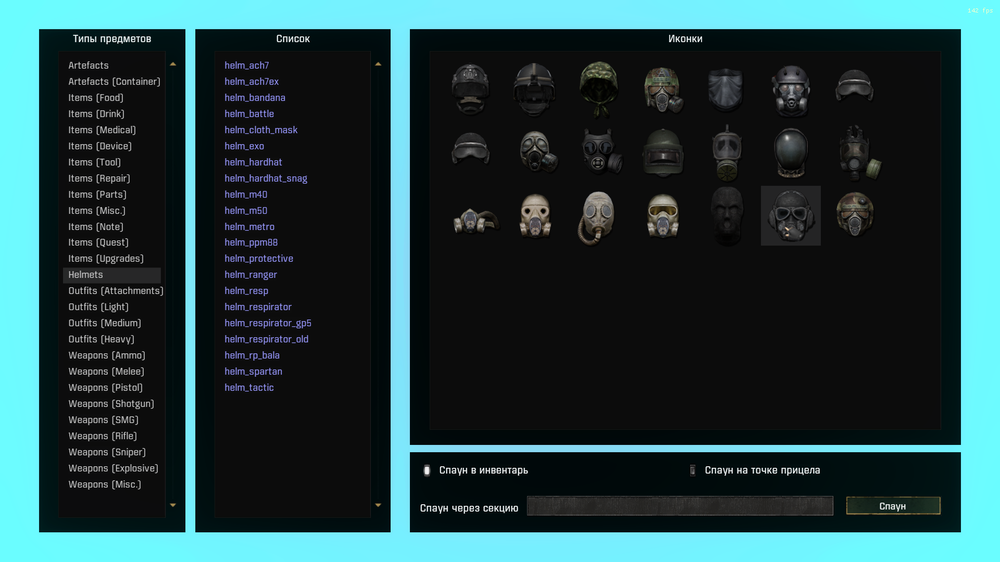Pick the hardhat icon beside the M40 gas mask

click(471, 149)
